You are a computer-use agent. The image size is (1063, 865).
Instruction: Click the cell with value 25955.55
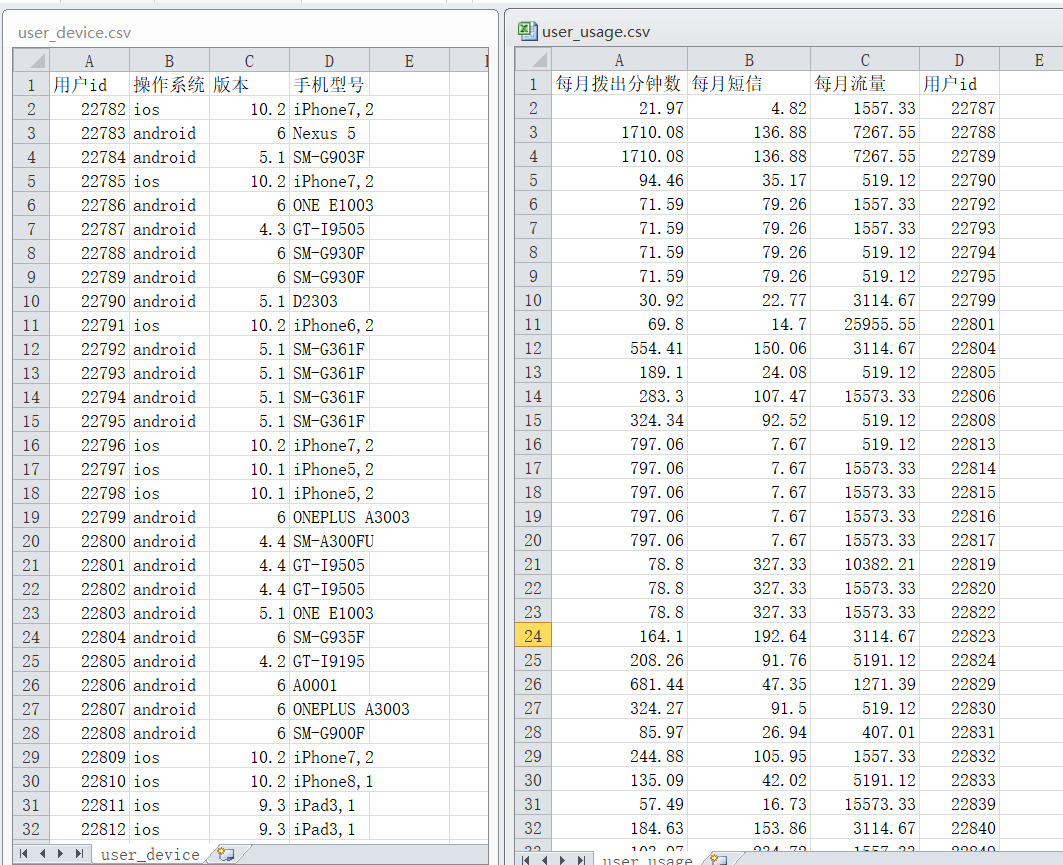click(864, 324)
